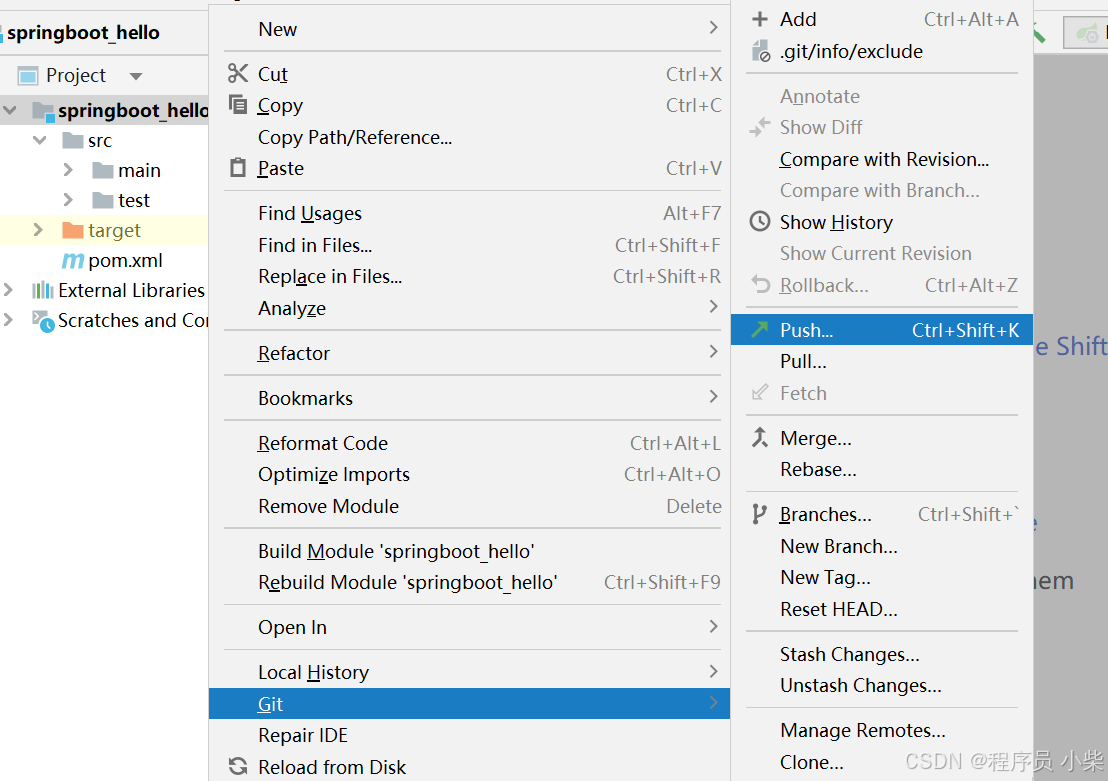
Task: Click the Merge fork icon
Action: [760, 438]
